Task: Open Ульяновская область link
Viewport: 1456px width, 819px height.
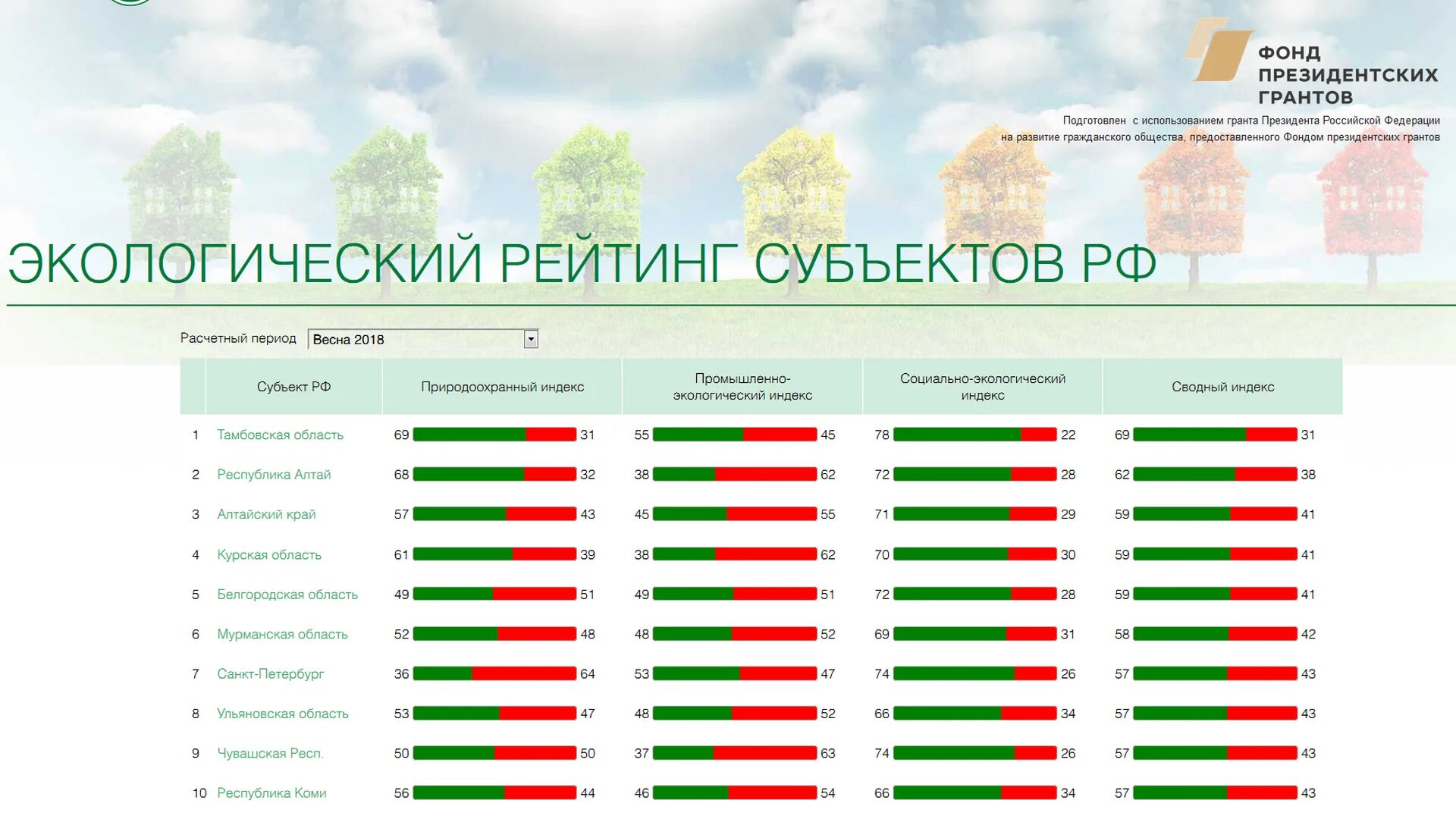Action: [x=283, y=714]
